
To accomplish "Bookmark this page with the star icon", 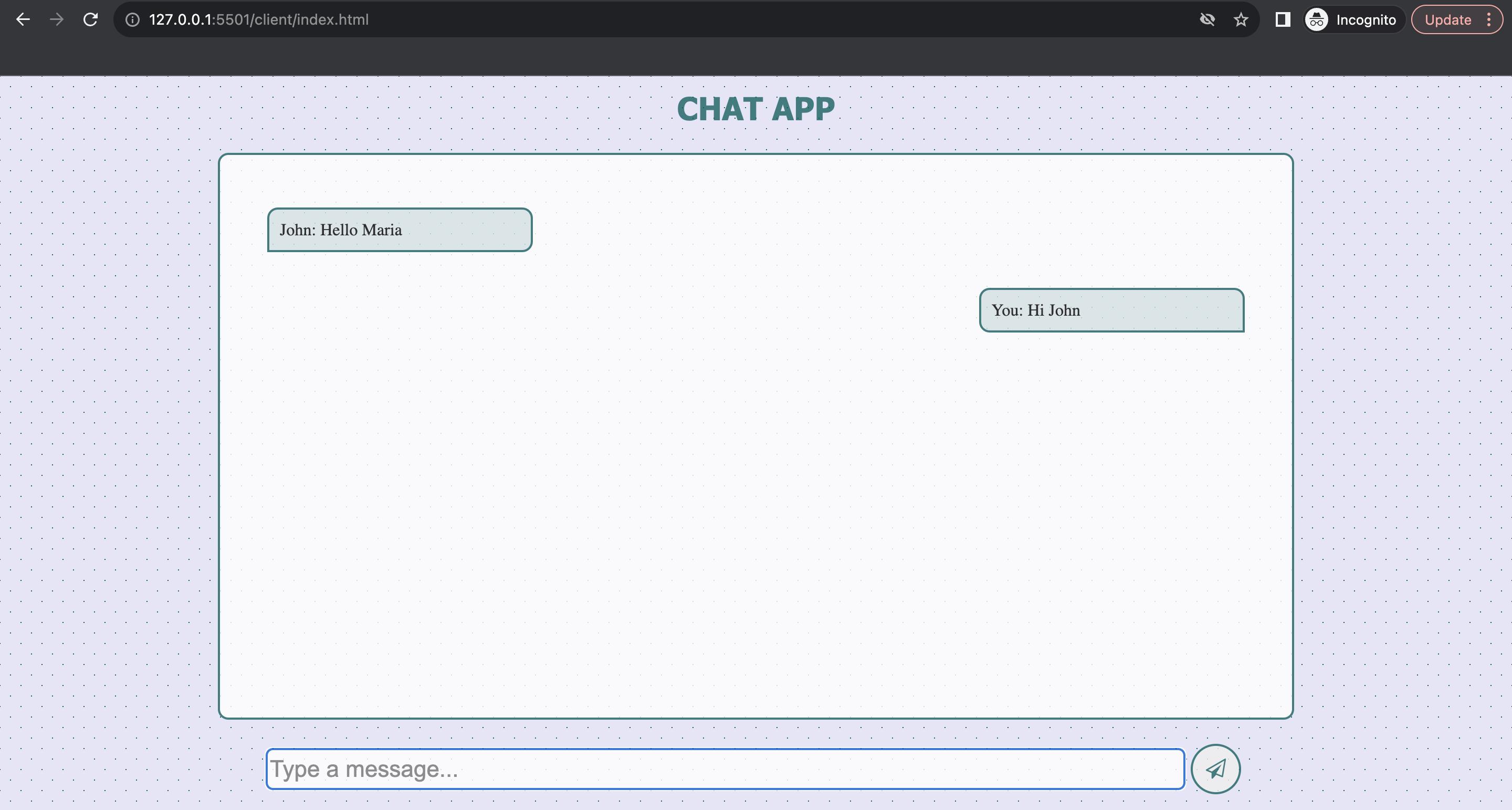I will pyautogui.click(x=1240, y=19).
